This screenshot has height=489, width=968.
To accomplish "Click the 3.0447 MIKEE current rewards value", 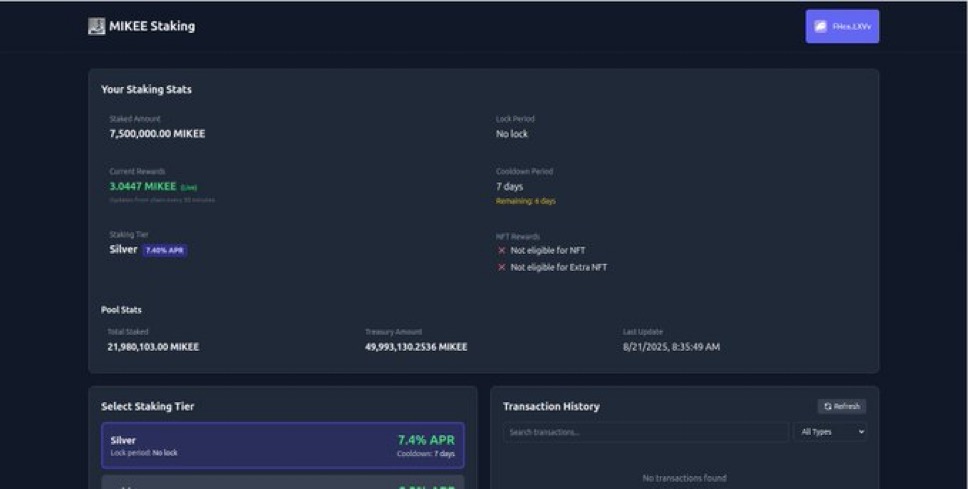I will [143, 186].
